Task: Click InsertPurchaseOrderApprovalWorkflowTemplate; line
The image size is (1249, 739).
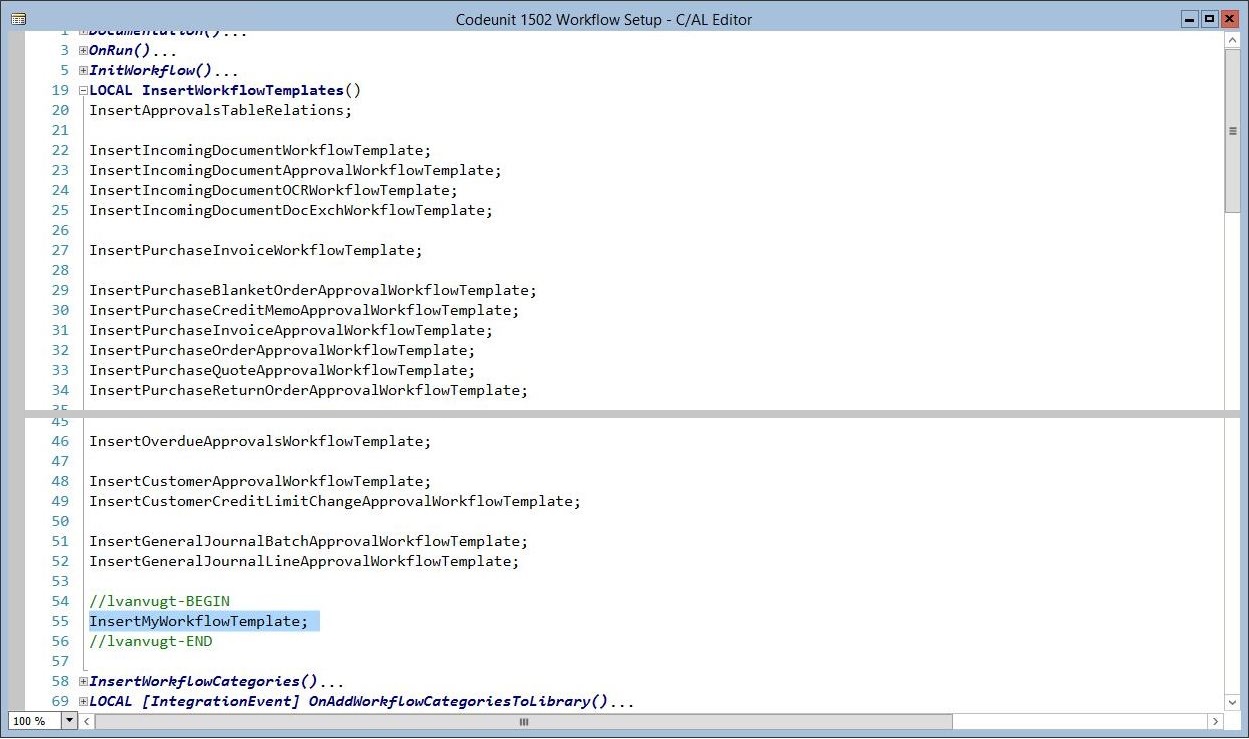Action: tap(282, 350)
